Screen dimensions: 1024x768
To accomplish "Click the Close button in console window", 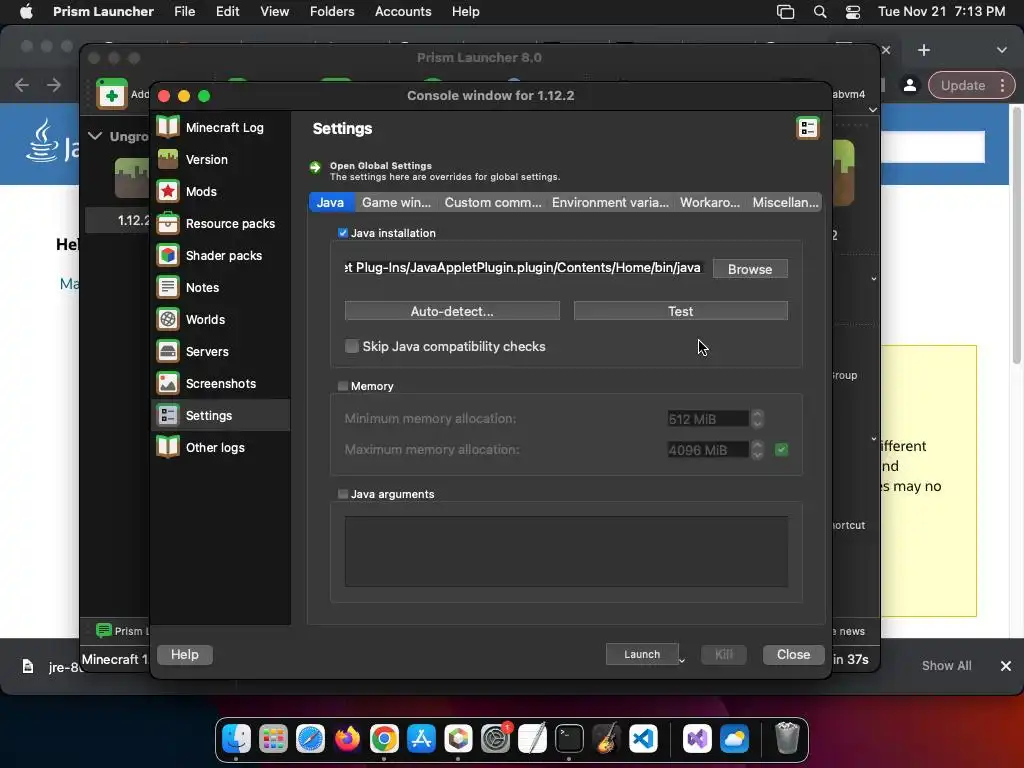I will click(793, 654).
